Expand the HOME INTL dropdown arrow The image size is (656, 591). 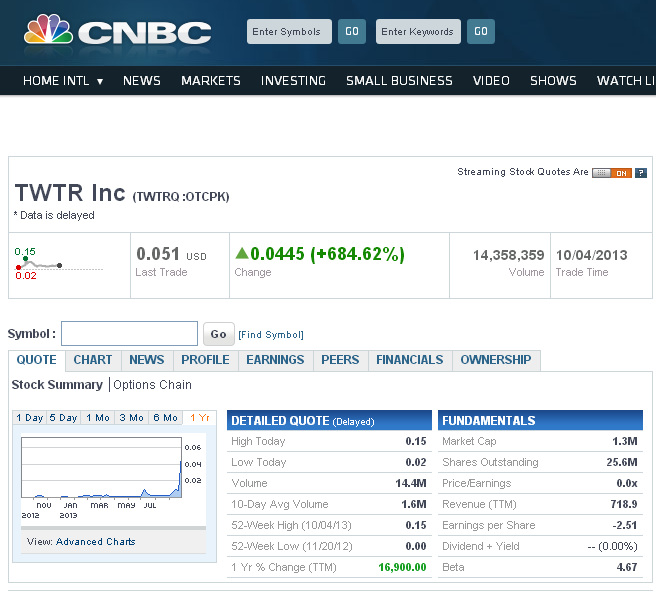(100, 81)
